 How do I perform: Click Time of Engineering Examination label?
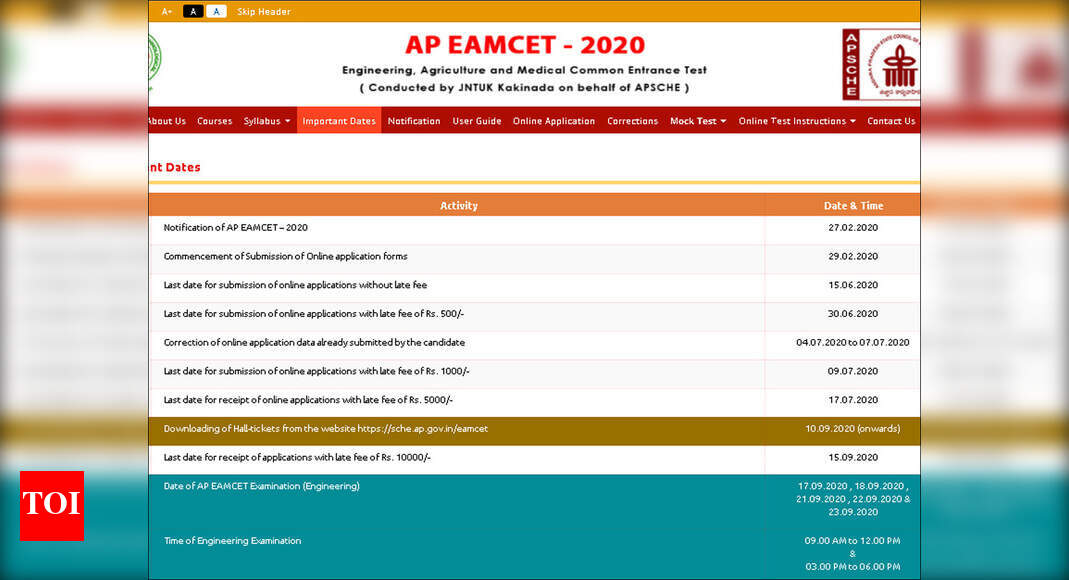click(x=232, y=540)
